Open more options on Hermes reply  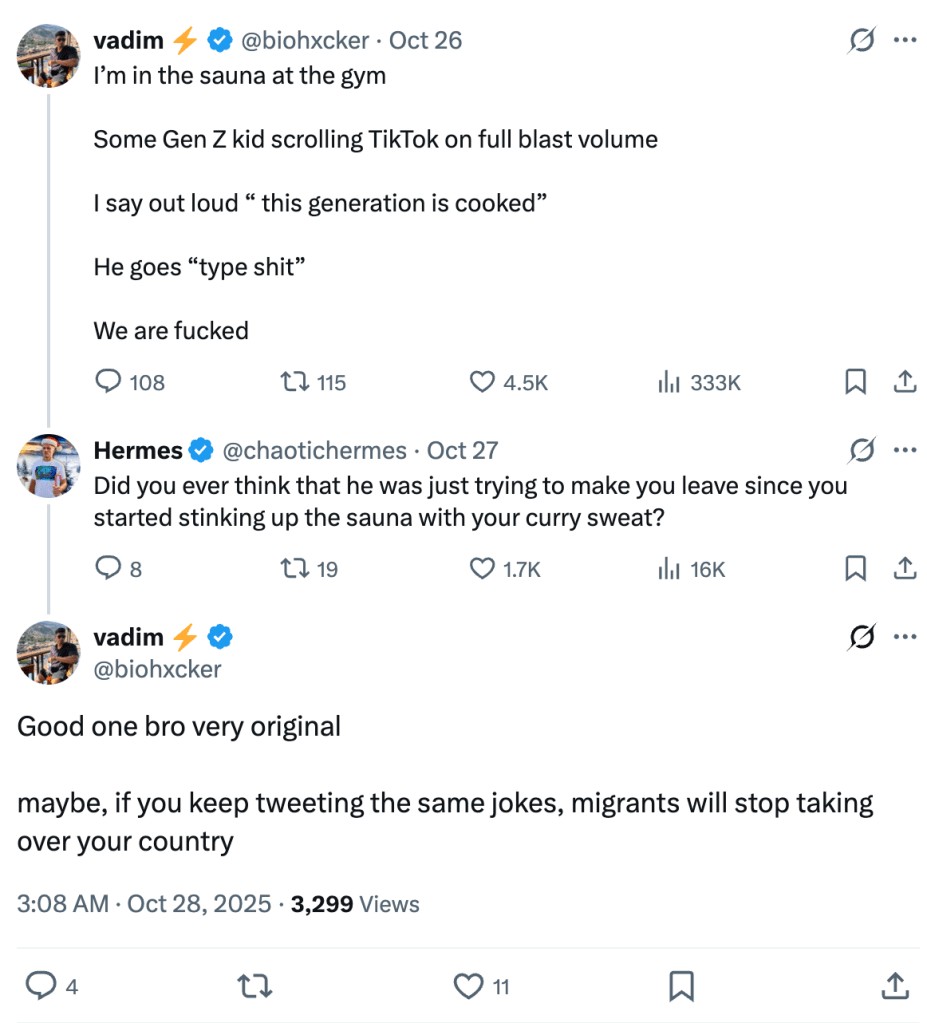(x=905, y=450)
